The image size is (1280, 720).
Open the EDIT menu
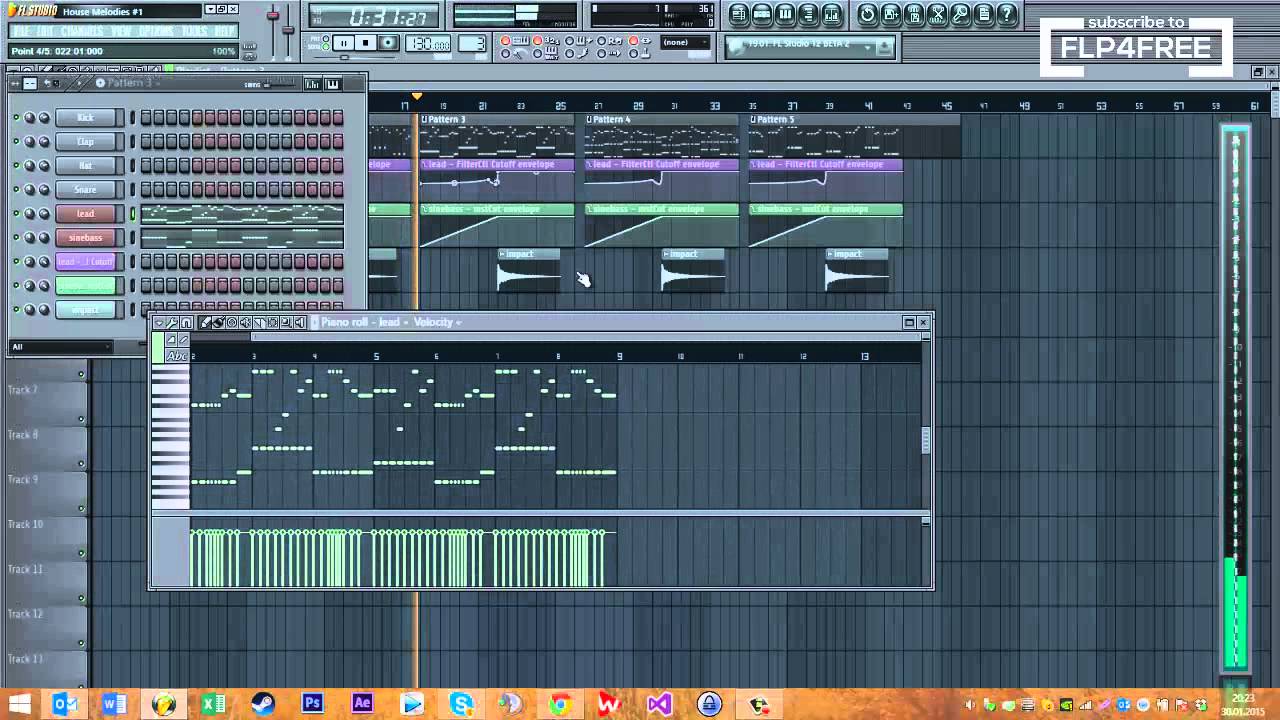coord(45,31)
